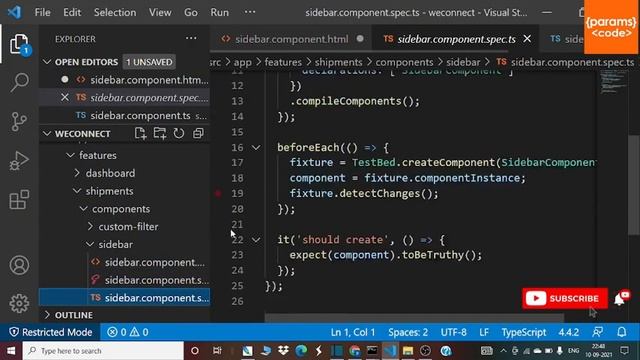The width and height of the screenshot is (640, 360).
Task: Change end of line sequence LF
Action: [x=484, y=332]
